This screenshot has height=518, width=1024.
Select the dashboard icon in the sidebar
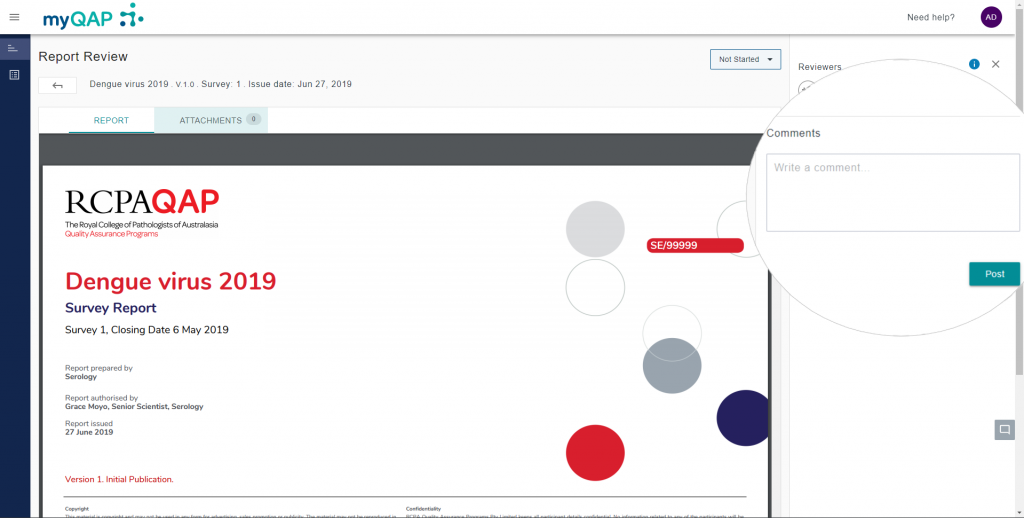(x=14, y=48)
